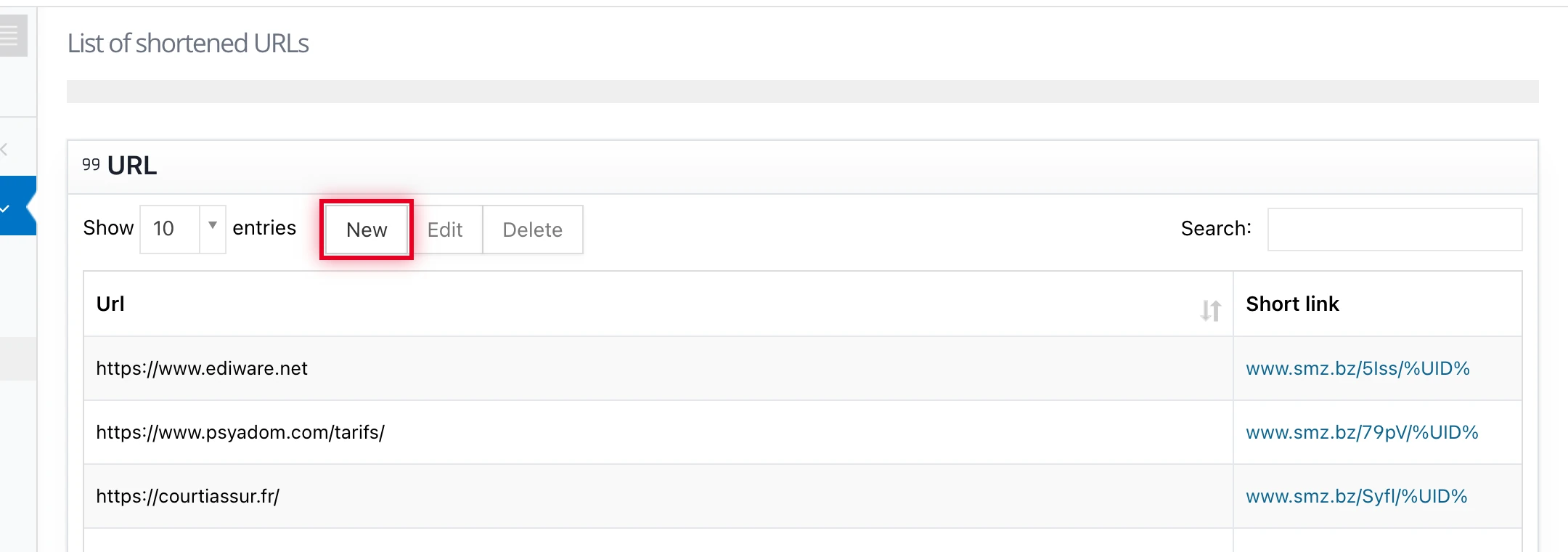The image size is (1568, 552).
Task: Collapse the sidebar using the chevron arrow
Action: (x=4, y=149)
